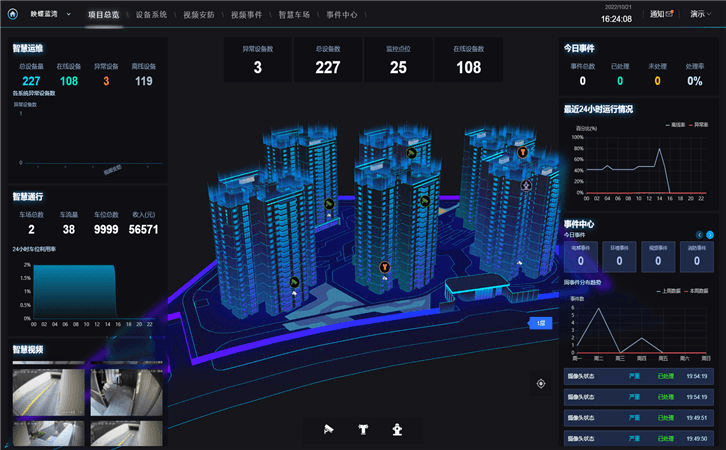The image size is (726, 450).
Task: Open the 事件中心 tab
Action: (342, 15)
